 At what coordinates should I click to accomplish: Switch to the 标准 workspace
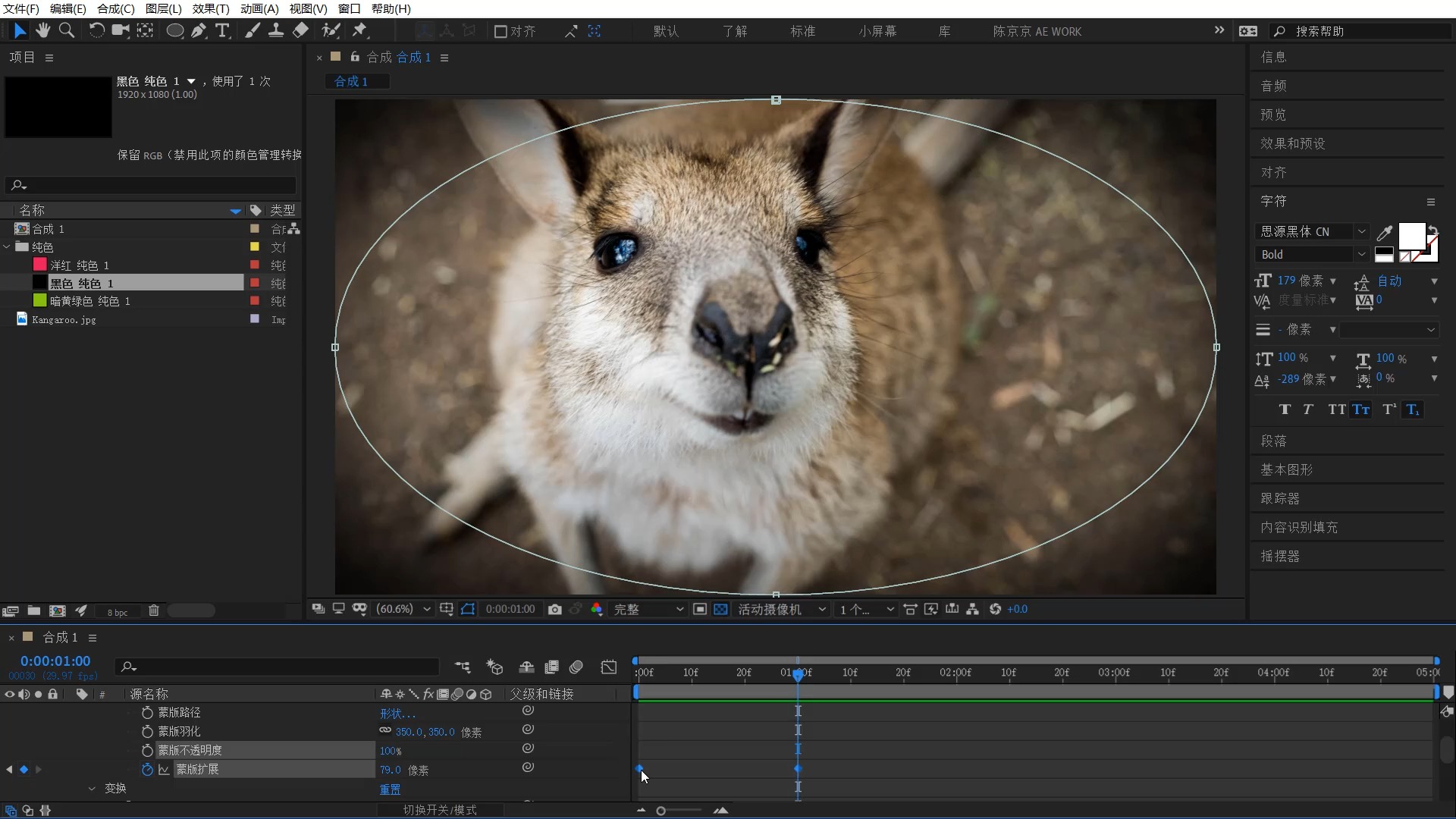(x=802, y=31)
